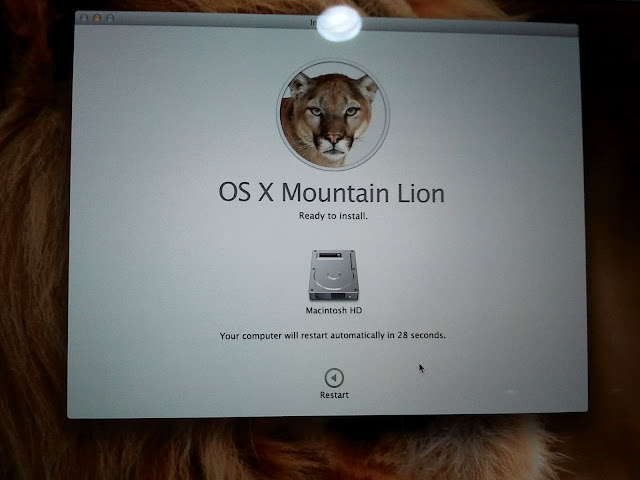640x480 pixels.
Task: Click the 'OS X Mountain Lion' heading
Action: (331, 193)
